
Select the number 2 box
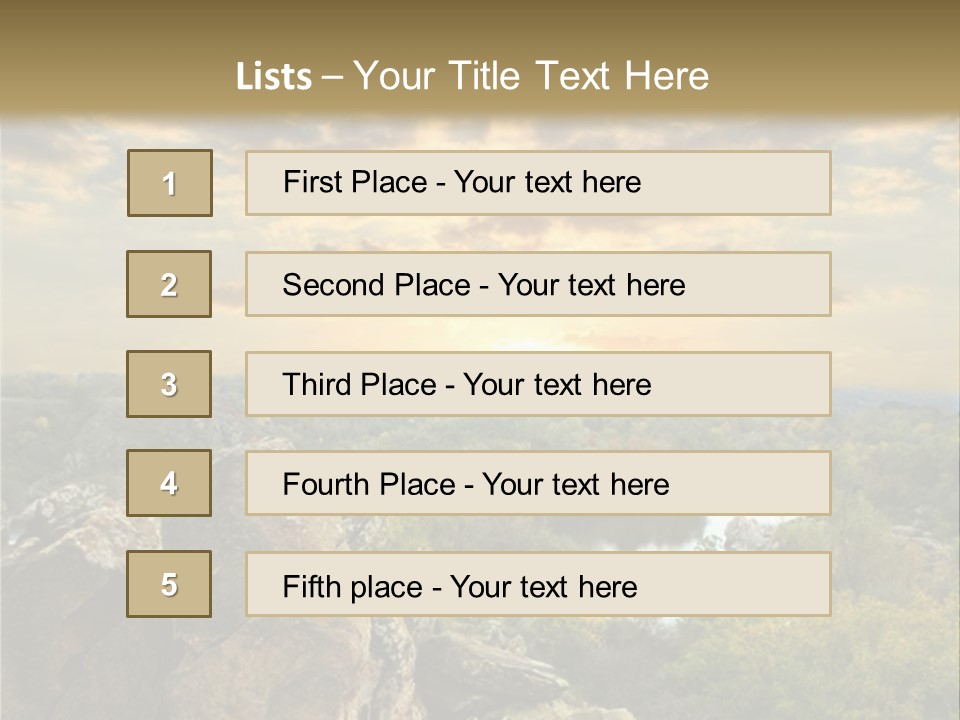pyautogui.click(x=169, y=284)
